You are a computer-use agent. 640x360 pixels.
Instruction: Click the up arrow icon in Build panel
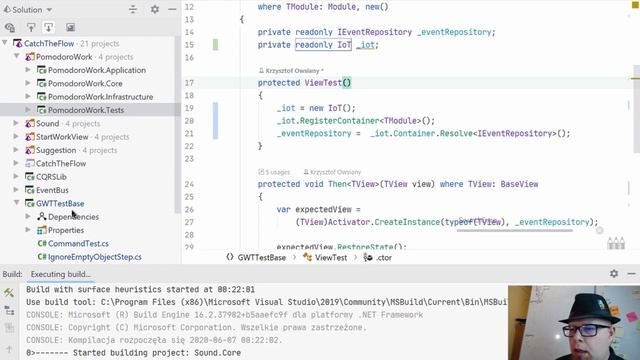click(x=9, y=349)
